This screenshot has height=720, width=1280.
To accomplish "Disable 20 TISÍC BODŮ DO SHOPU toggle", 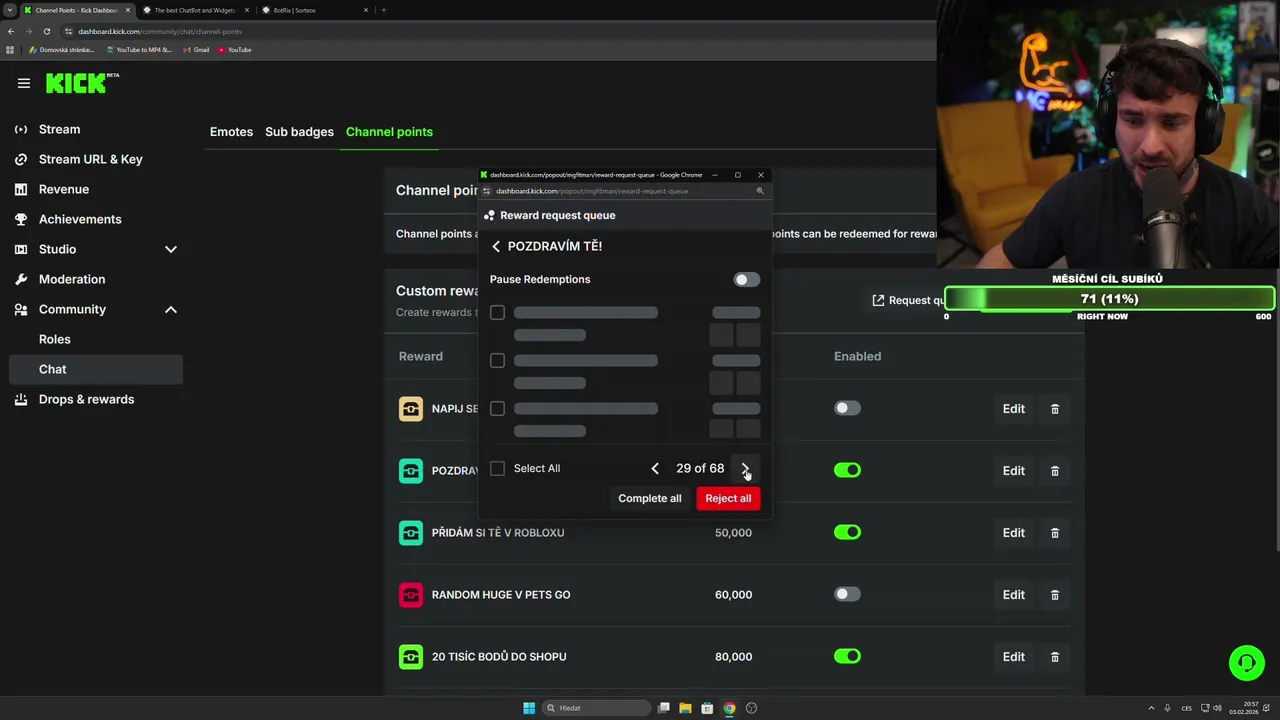I will pos(847,656).
